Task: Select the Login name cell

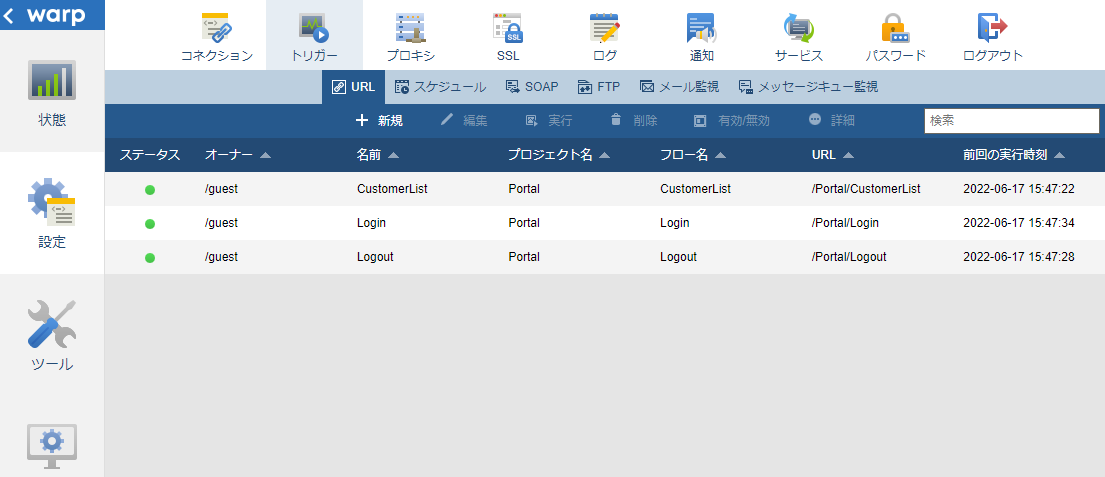Action: point(371,223)
